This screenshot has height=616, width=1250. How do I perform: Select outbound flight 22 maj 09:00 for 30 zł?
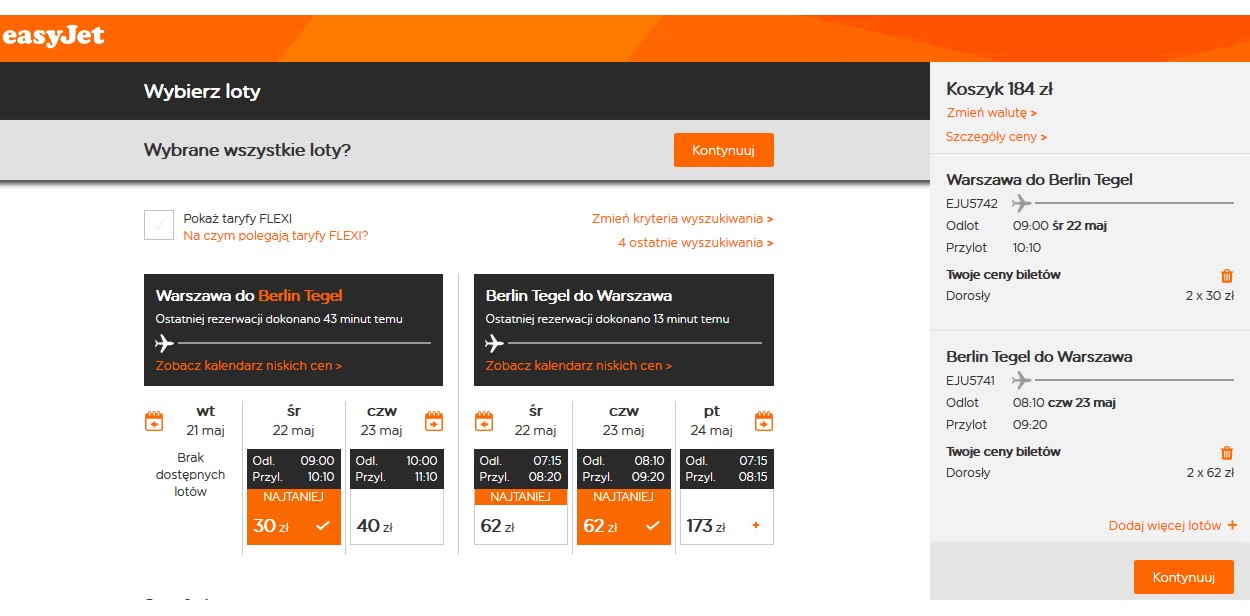(x=294, y=497)
